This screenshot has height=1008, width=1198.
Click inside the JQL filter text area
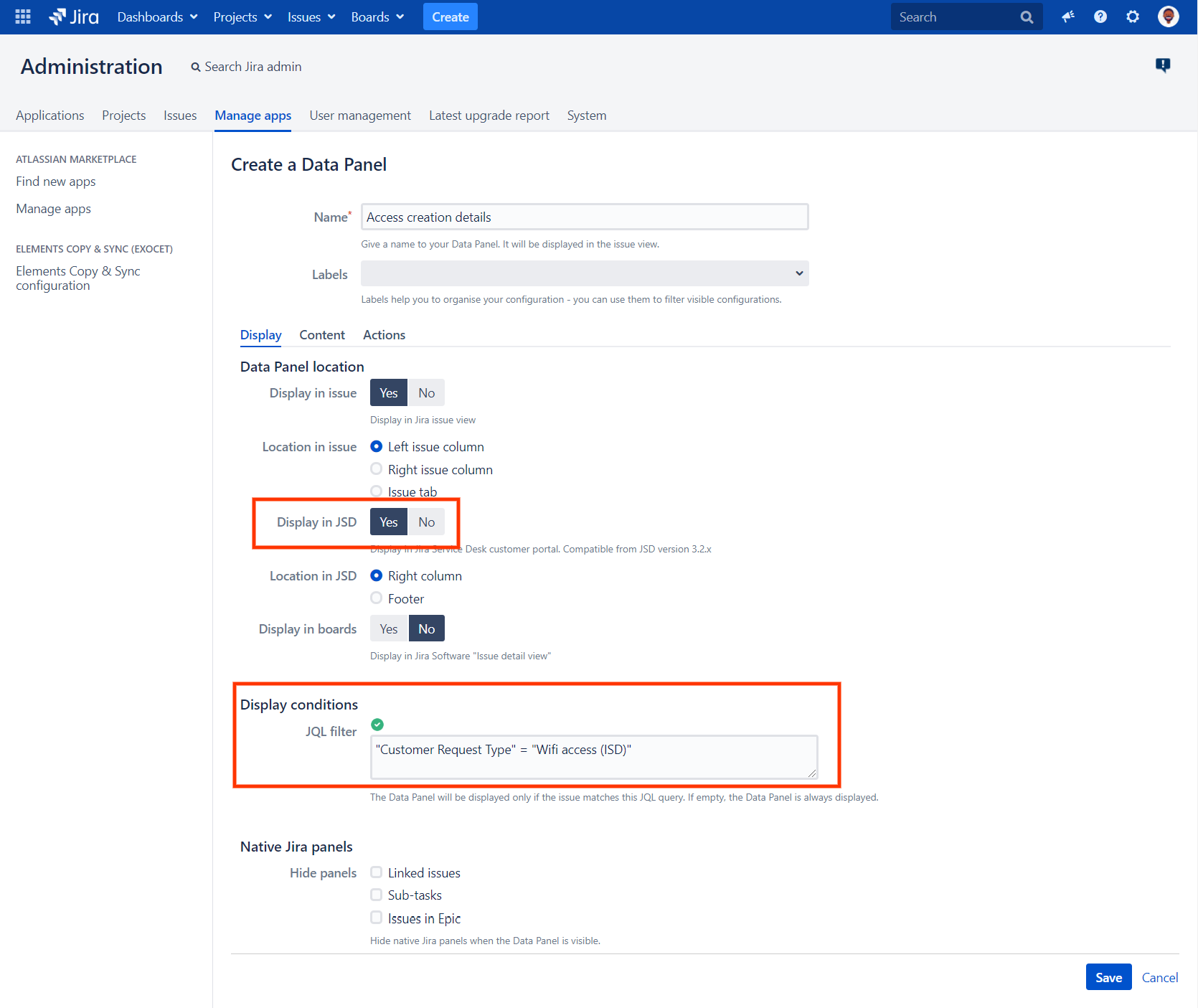tap(593, 757)
